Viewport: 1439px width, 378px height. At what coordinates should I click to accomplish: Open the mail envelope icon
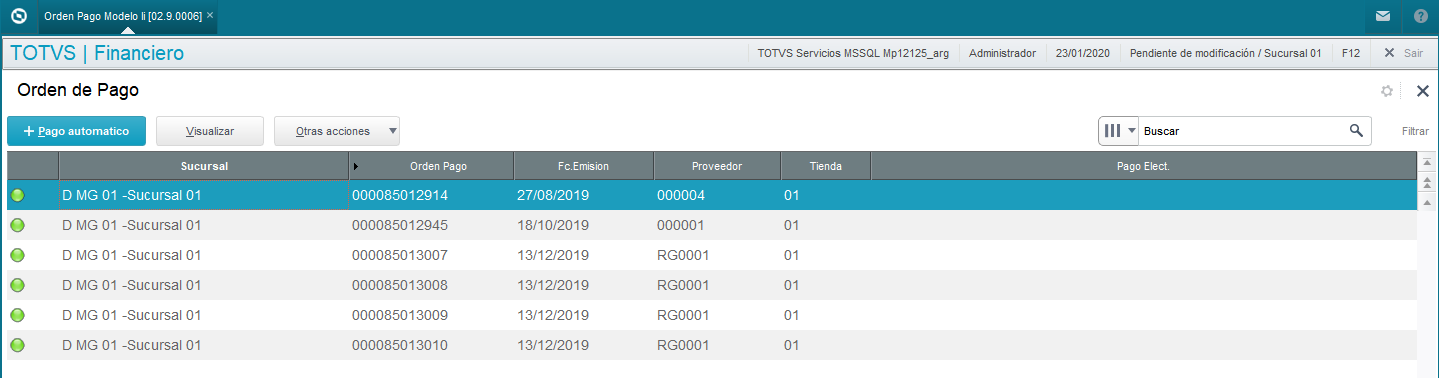1383,16
